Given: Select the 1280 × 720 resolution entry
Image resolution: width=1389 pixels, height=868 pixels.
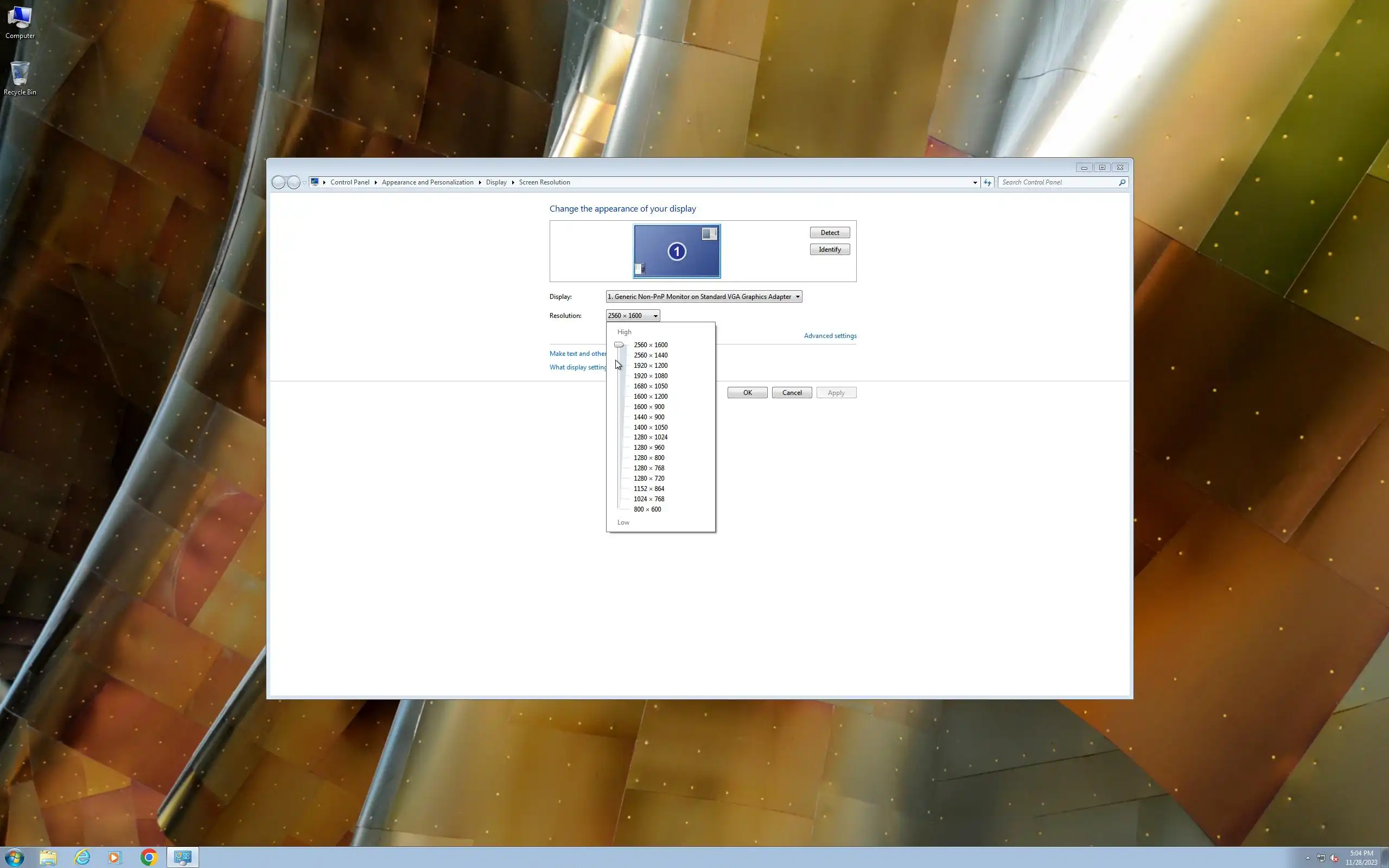Looking at the screenshot, I should pyautogui.click(x=648, y=478).
